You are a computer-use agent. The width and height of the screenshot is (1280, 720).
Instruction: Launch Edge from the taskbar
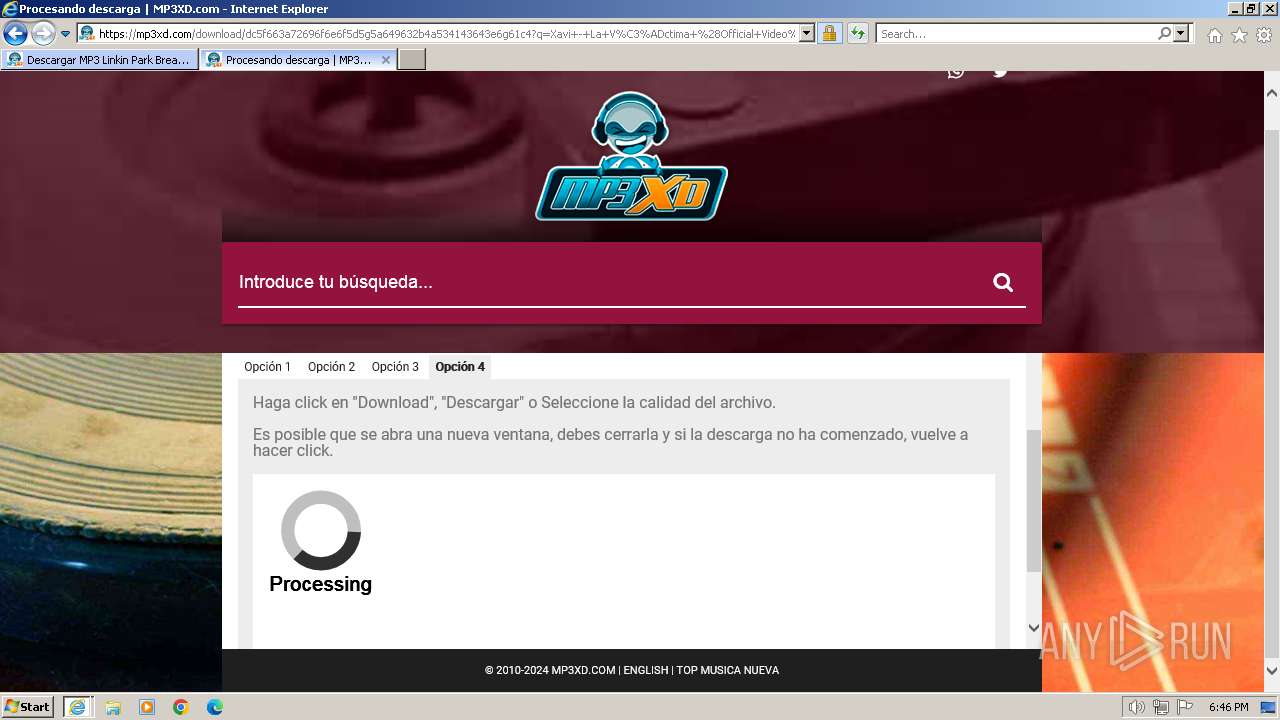[215, 707]
